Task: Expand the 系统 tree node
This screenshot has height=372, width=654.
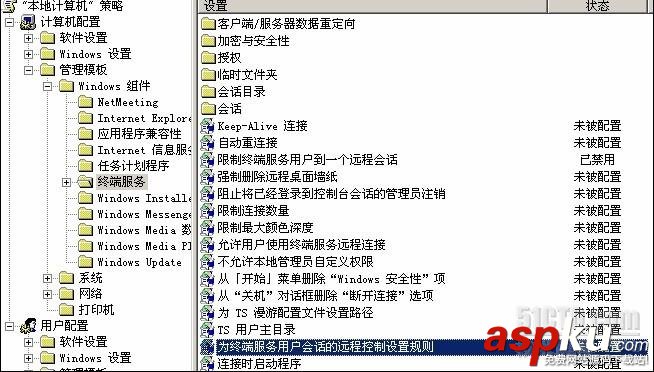Action: (x=48, y=278)
